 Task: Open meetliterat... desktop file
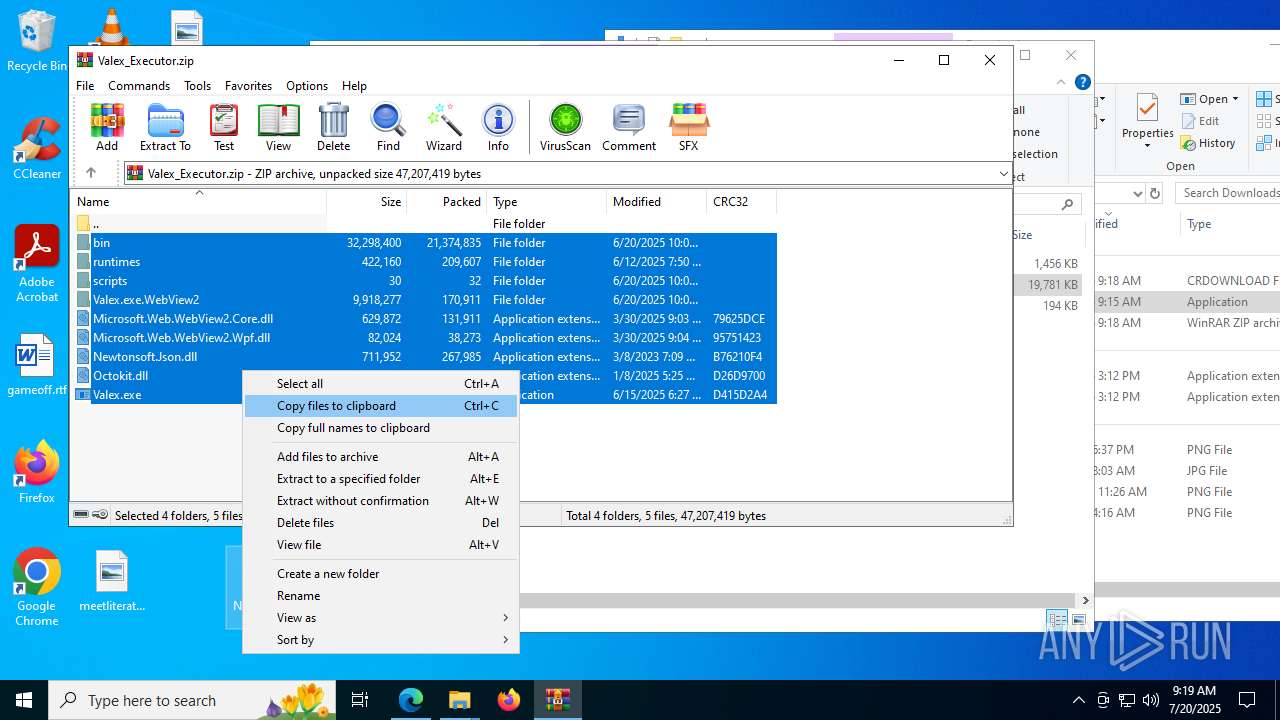(x=112, y=581)
